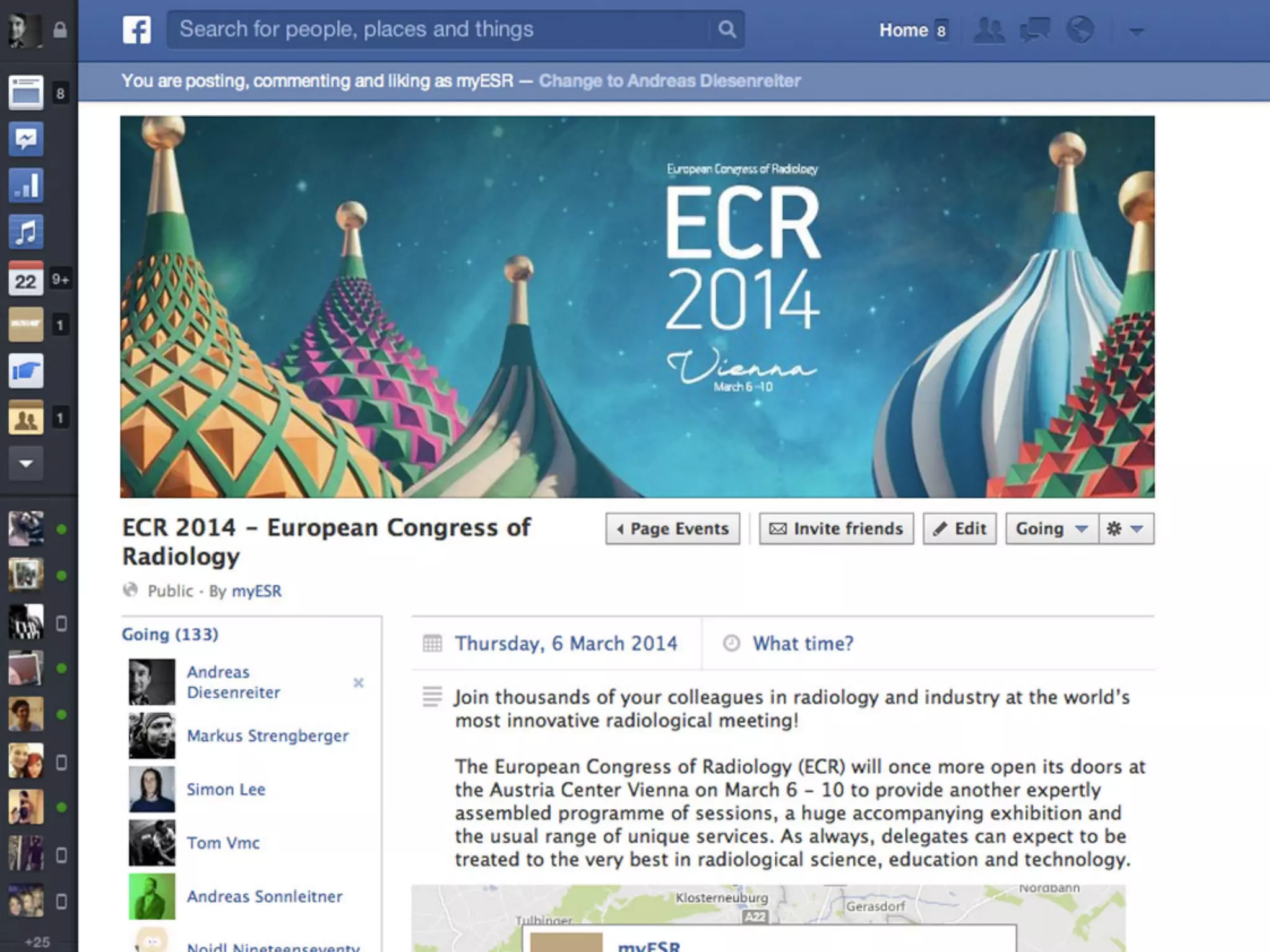Click the description lines icon
The image size is (1270, 952).
pos(432,697)
